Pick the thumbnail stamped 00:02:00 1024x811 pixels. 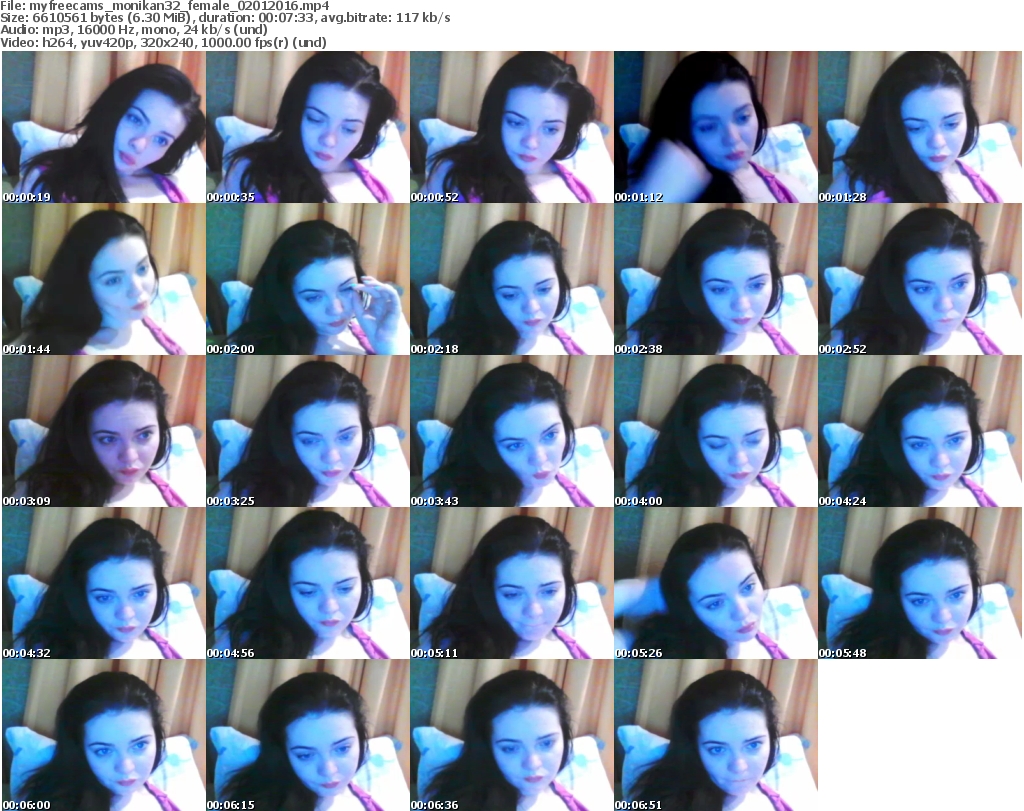tap(308, 279)
